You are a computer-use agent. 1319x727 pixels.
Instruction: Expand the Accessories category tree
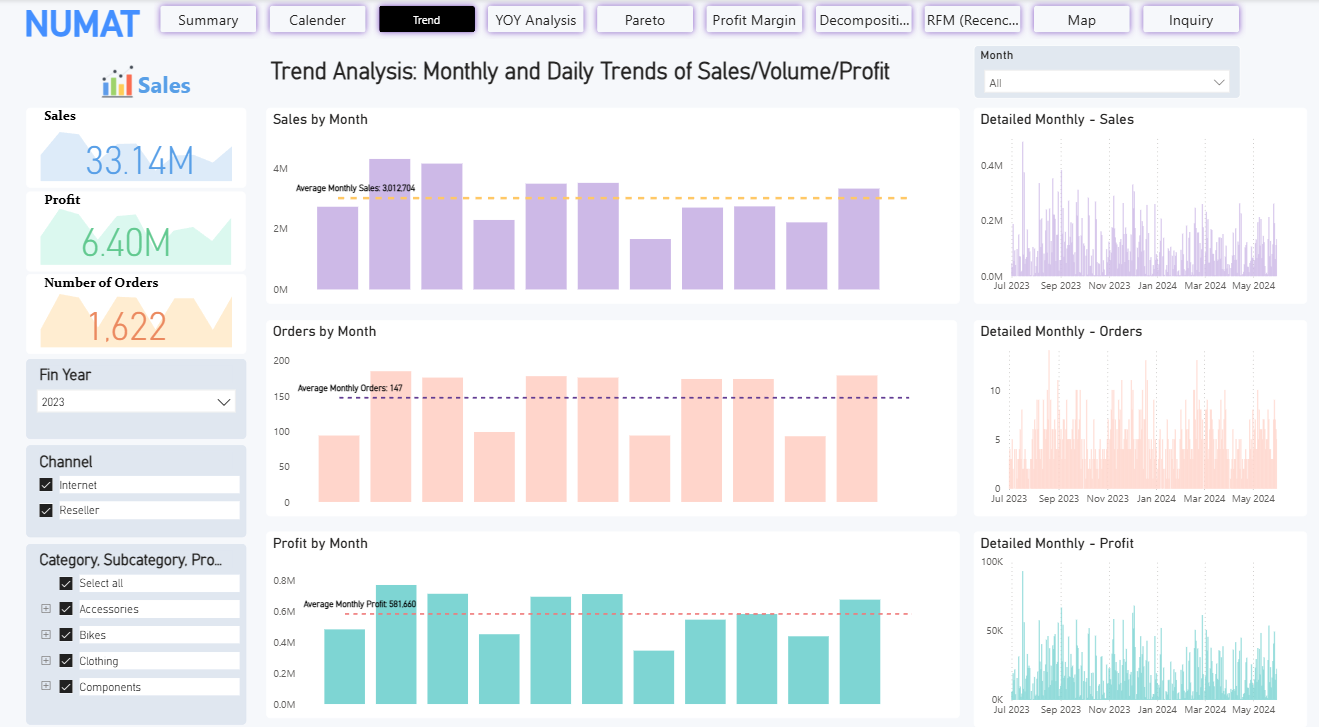pyautogui.click(x=45, y=609)
